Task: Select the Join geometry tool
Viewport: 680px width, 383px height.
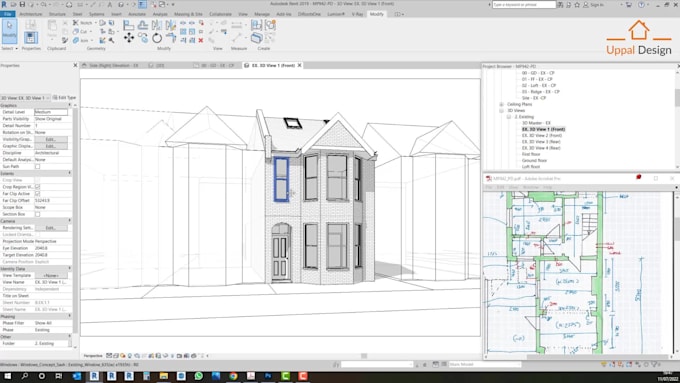Action: (81, 40)
